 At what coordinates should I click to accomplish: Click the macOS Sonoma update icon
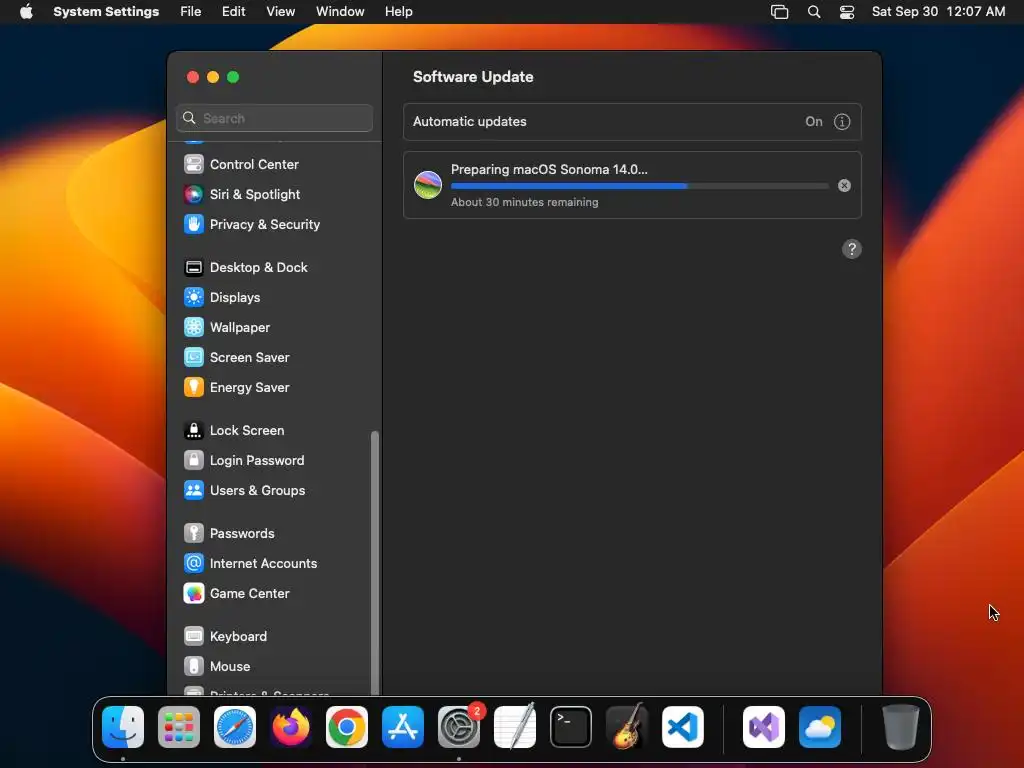pyautogui.click(x=428, y=185)
